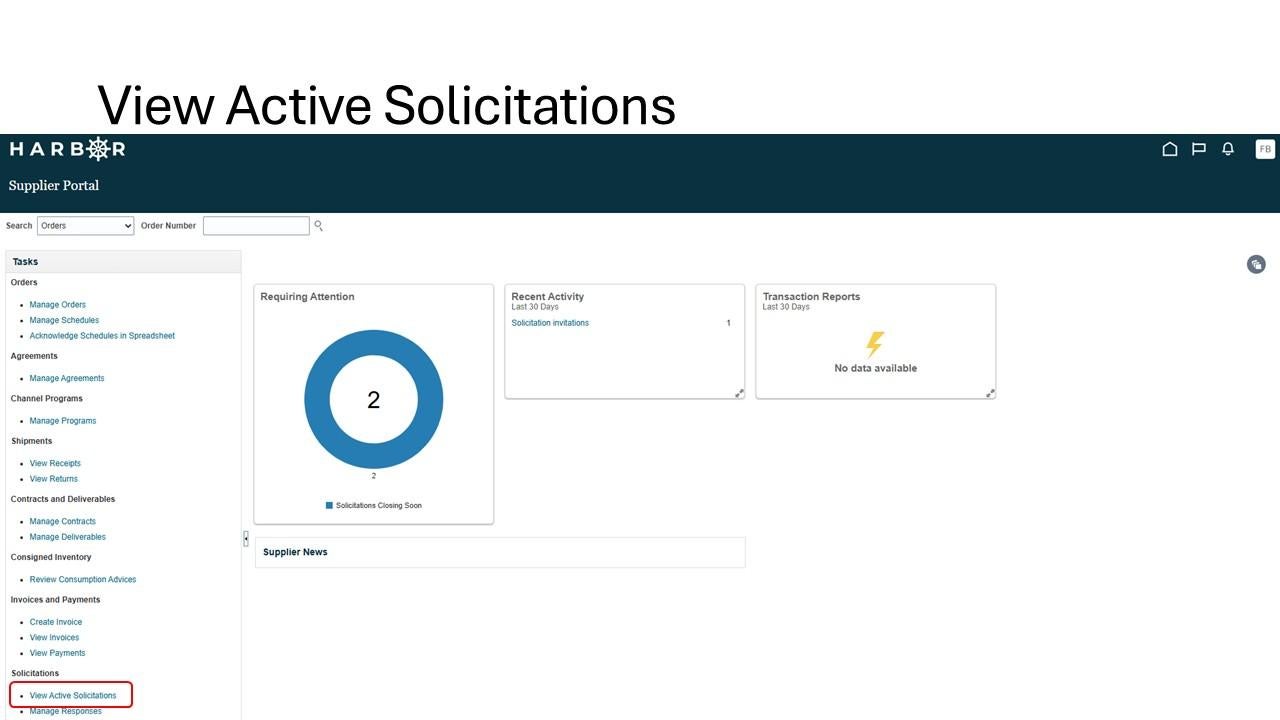Screen dimensions: 1280x720
Task: Open Manage Contracts link
Action: point(62,521)
